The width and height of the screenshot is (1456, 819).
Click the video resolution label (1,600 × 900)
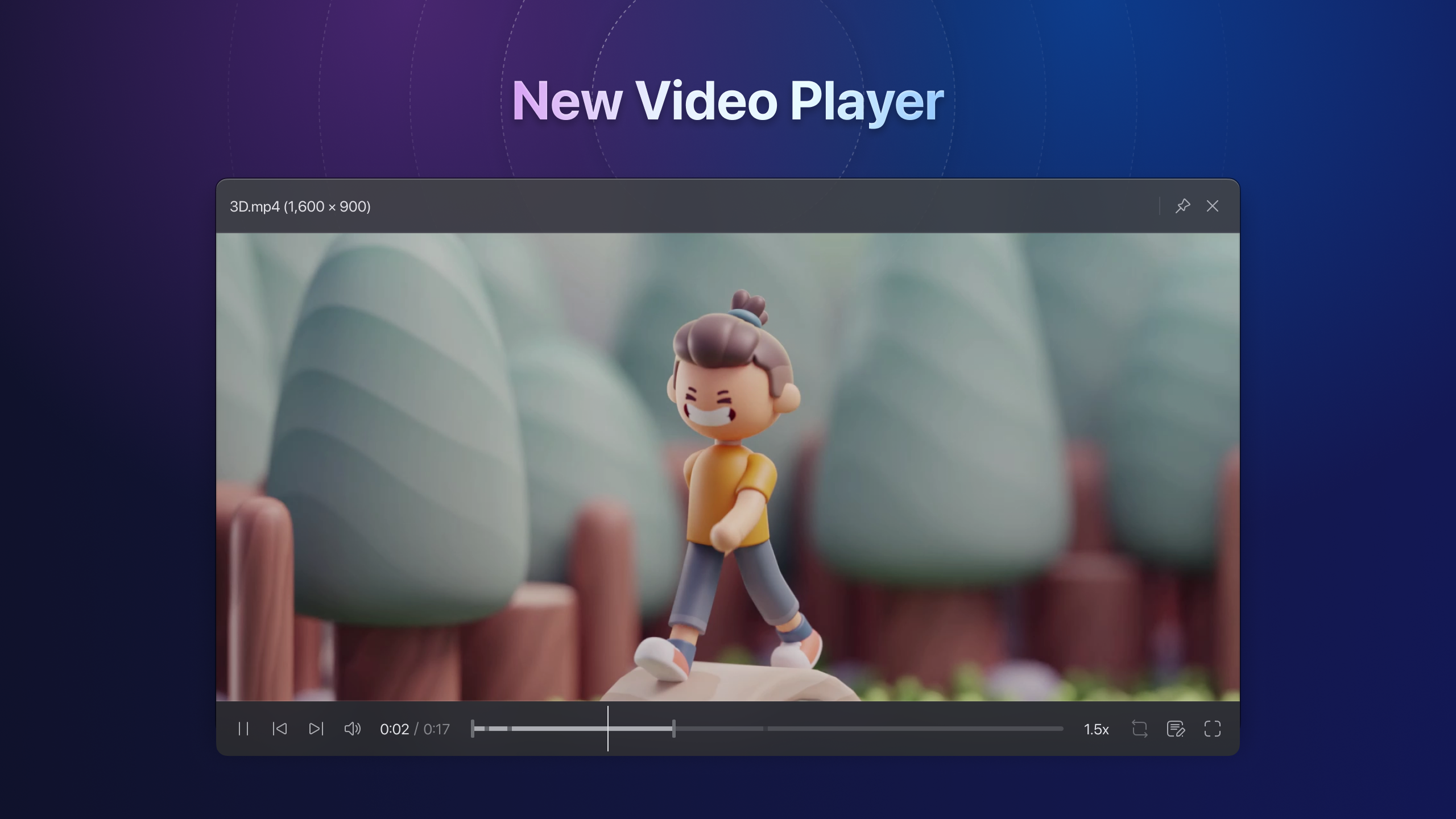[328, 206]
